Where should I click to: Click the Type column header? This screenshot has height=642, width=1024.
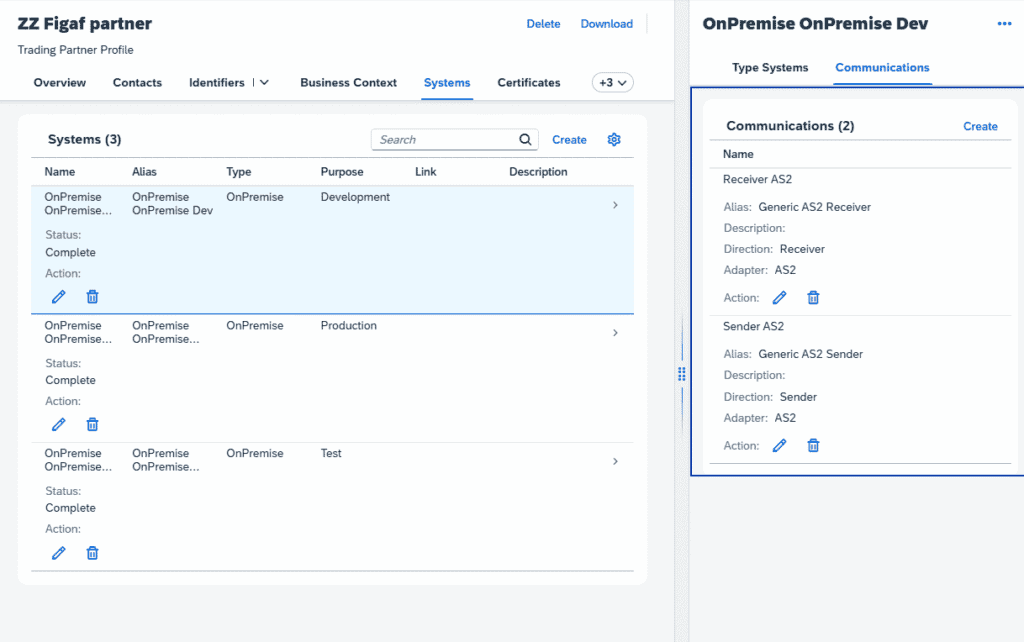pos(238,172)
